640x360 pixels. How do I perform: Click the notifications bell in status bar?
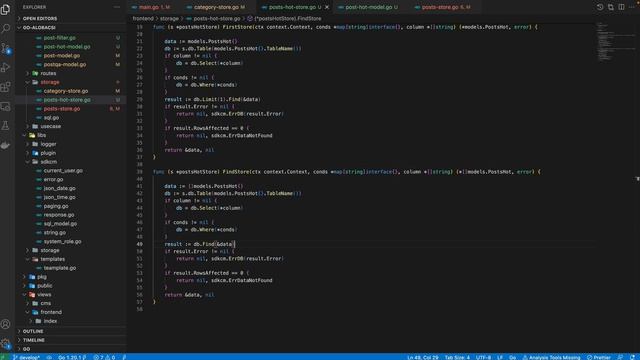[x=632, y=357]
